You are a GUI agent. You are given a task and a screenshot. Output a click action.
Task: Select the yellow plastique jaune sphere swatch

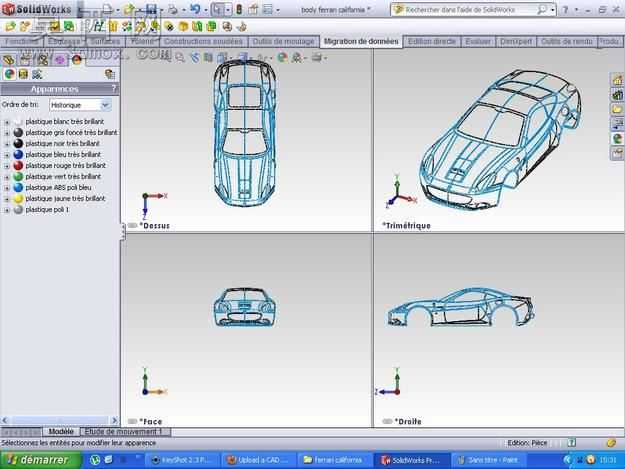[18, 198]
